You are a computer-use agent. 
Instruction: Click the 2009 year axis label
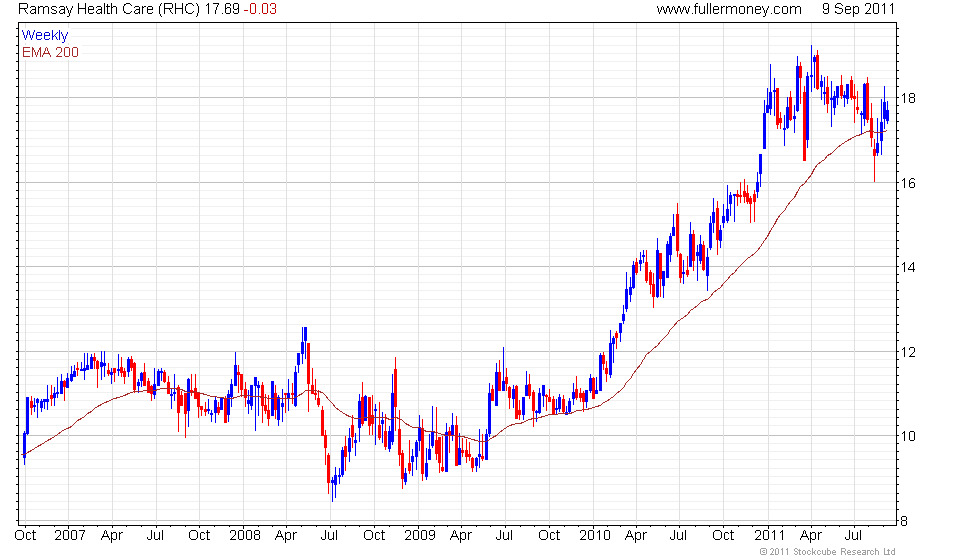click(x=420, y=536)
